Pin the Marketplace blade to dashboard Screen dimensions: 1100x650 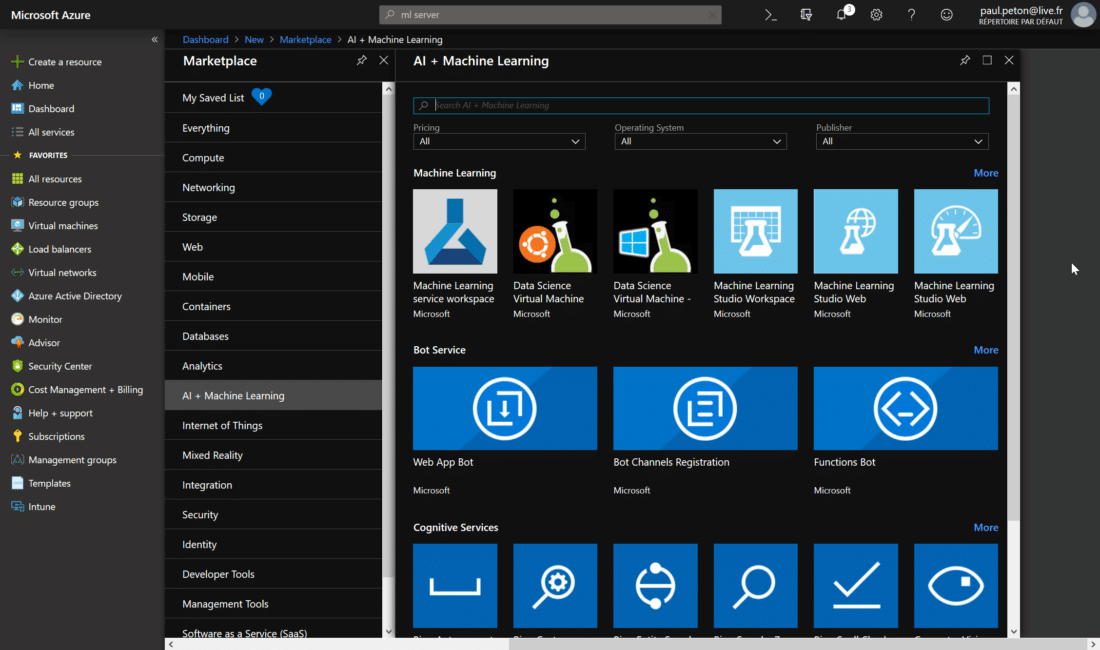coord(361,60)
